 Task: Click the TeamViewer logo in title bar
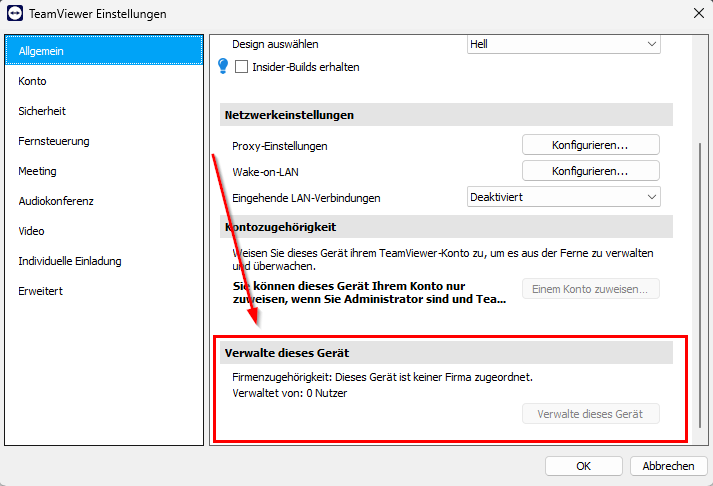pyautogui.click(x=15, y=14)
